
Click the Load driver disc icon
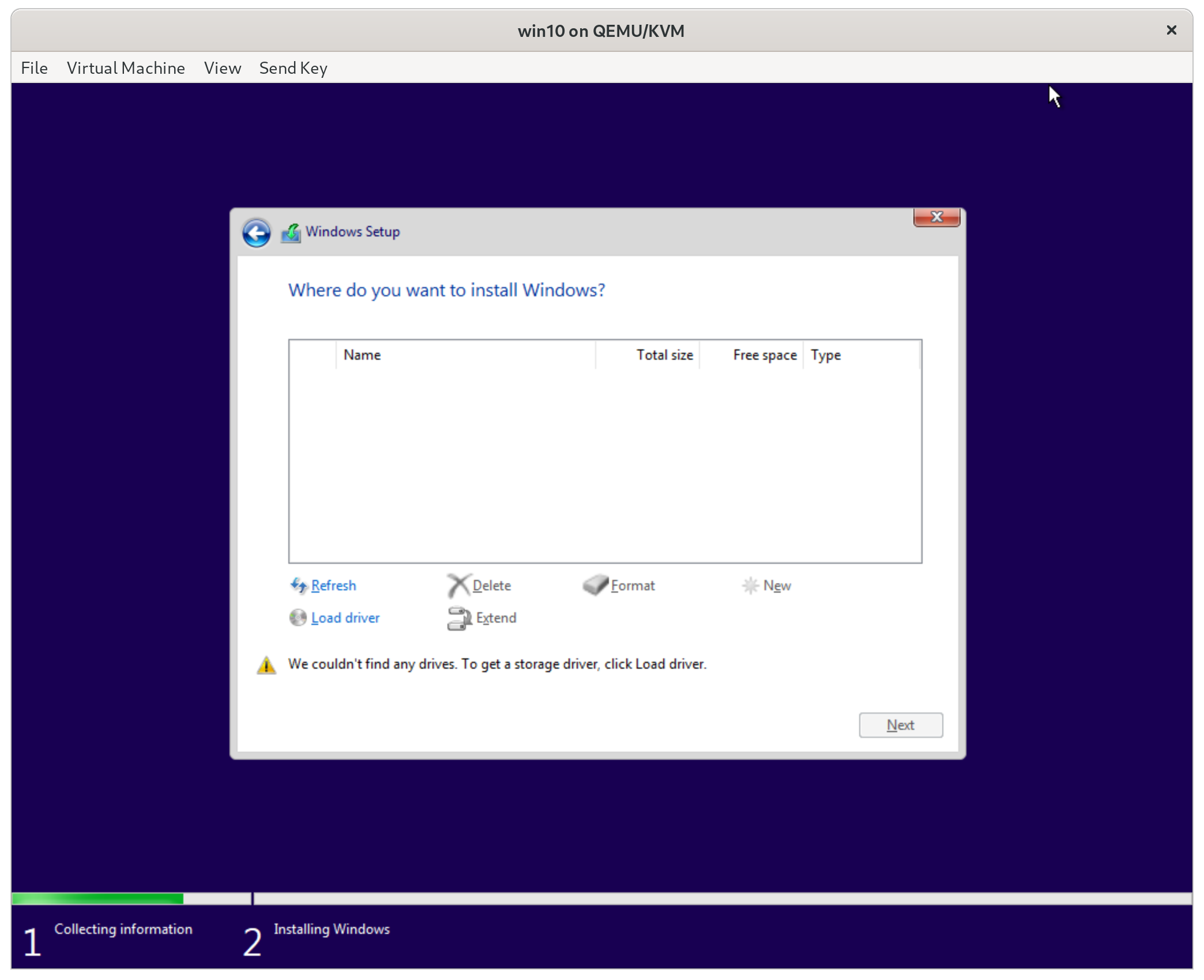tap(298, 617)
